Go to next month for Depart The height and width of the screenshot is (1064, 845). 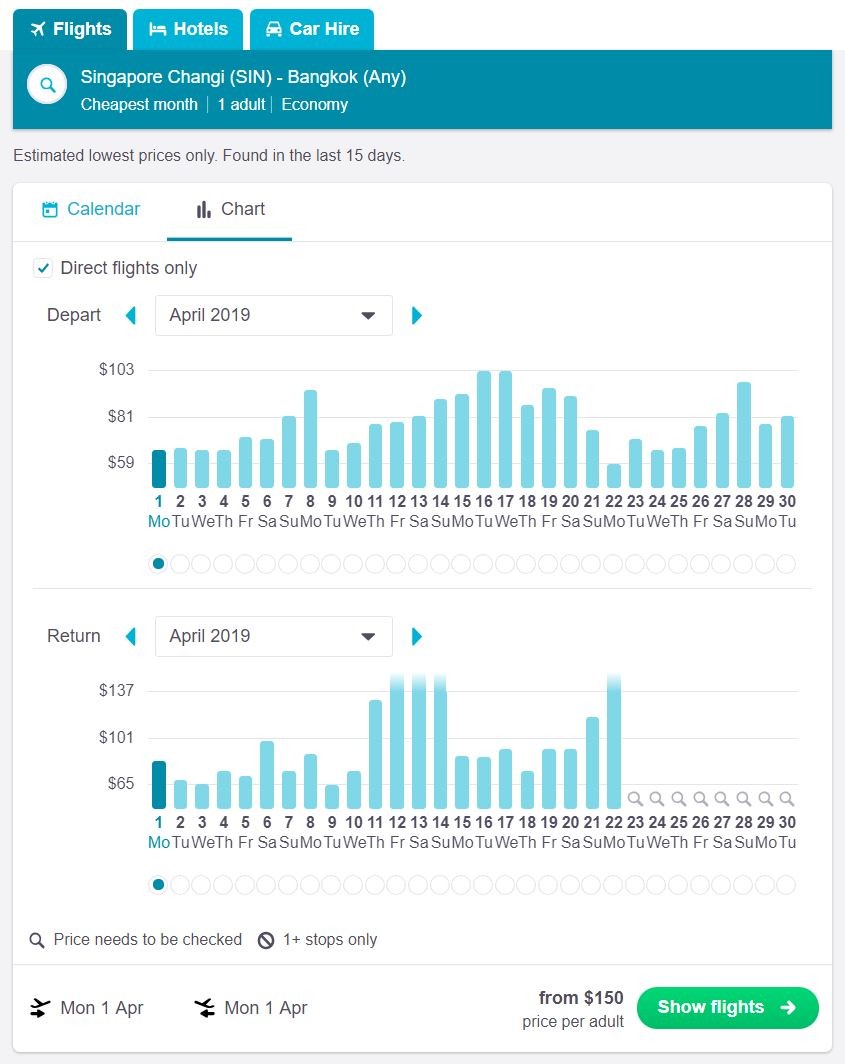click(x=417, y=316)
